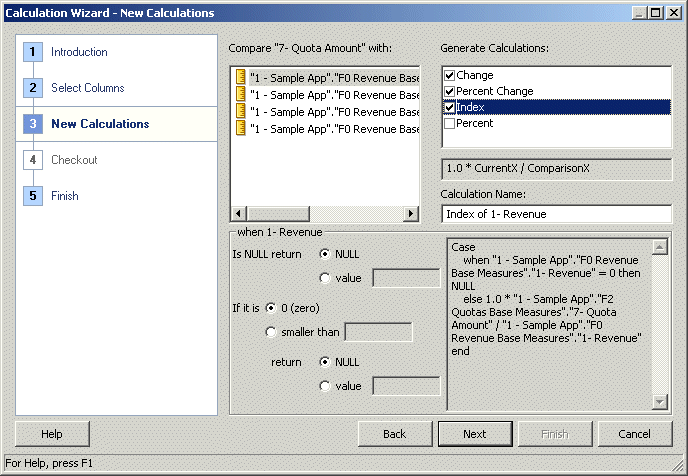Click the step 4 Checkout number icon
Viewport: 688px width, 476px height.
[33, 160]
